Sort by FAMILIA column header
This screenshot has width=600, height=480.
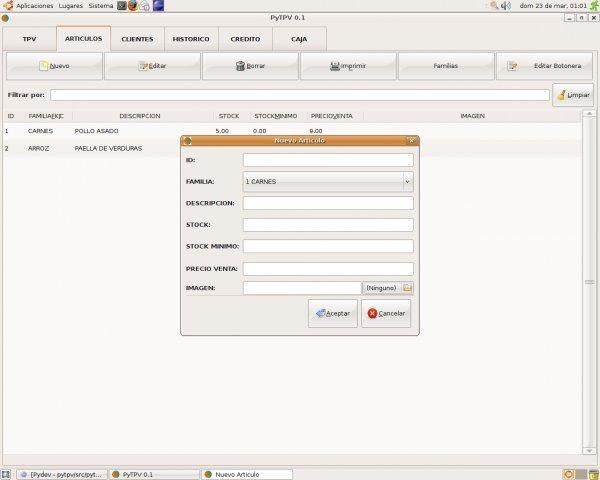pyautogui.click(x=46, y=116)
